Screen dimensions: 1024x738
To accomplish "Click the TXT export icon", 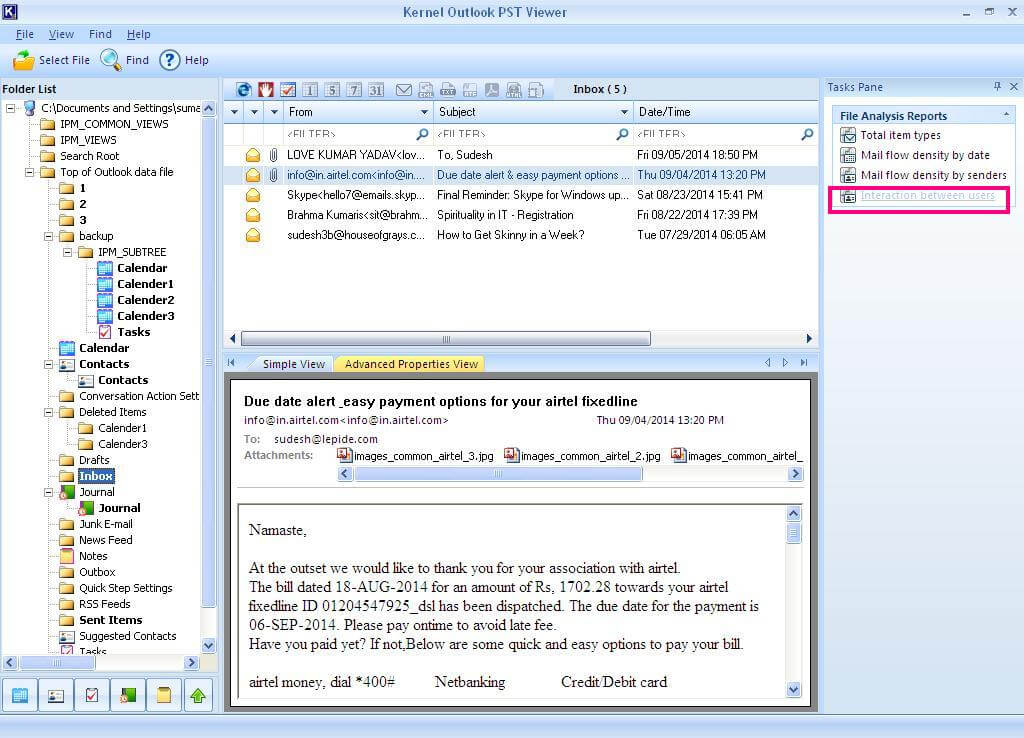I will (448, 89).
